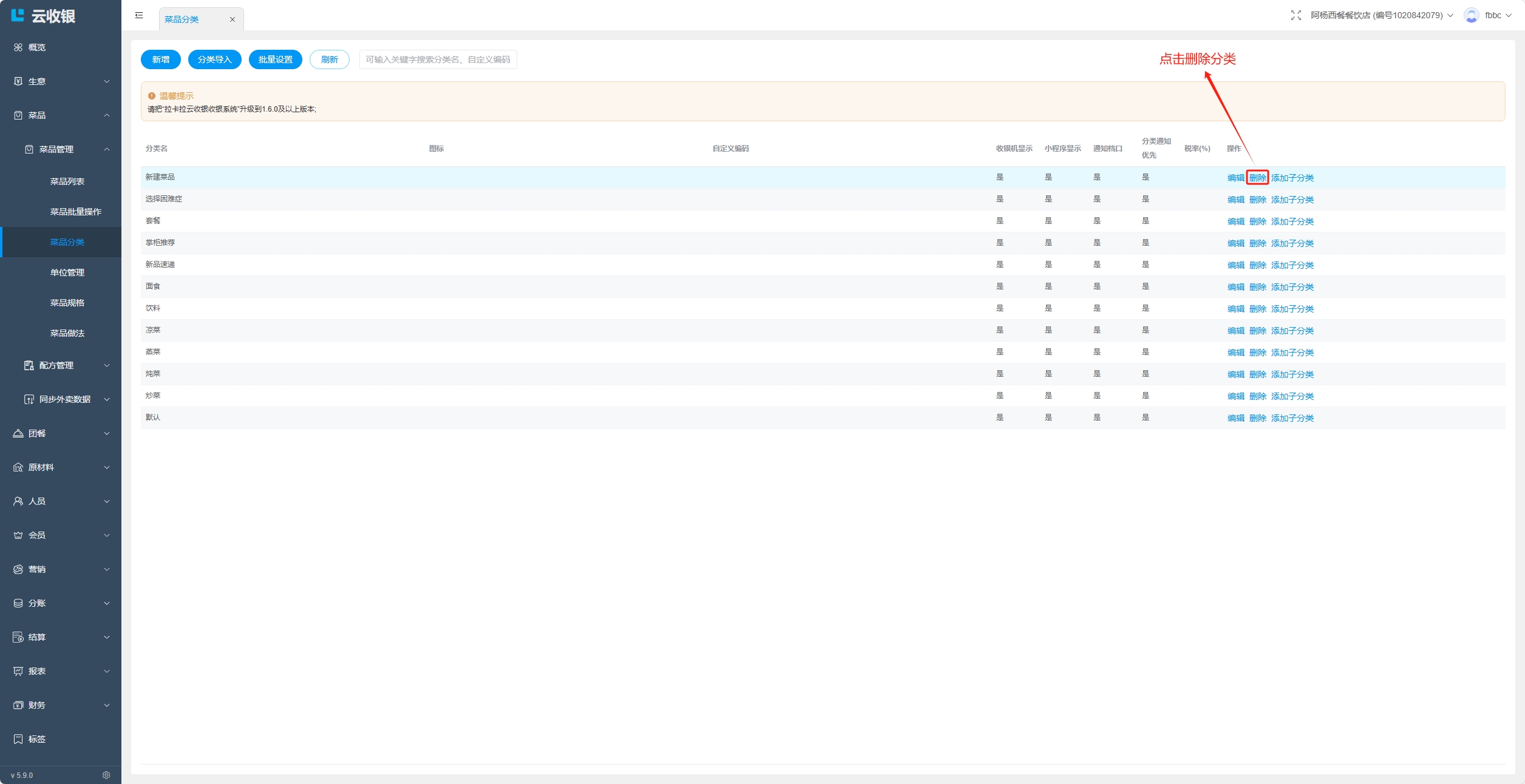Open 单位管理 menu item
Image resolution: width=1525 pixels, height=784 pixels.
[67, 272]
